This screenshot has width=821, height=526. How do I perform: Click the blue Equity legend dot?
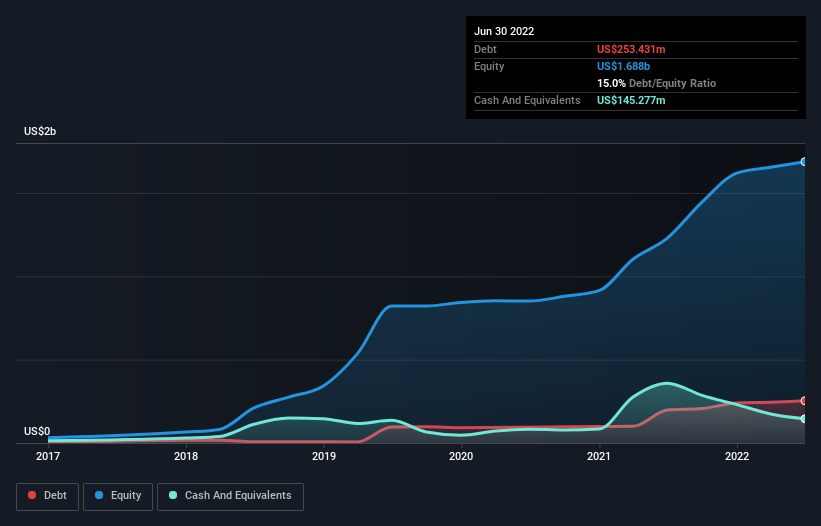[x=99, y=495]
